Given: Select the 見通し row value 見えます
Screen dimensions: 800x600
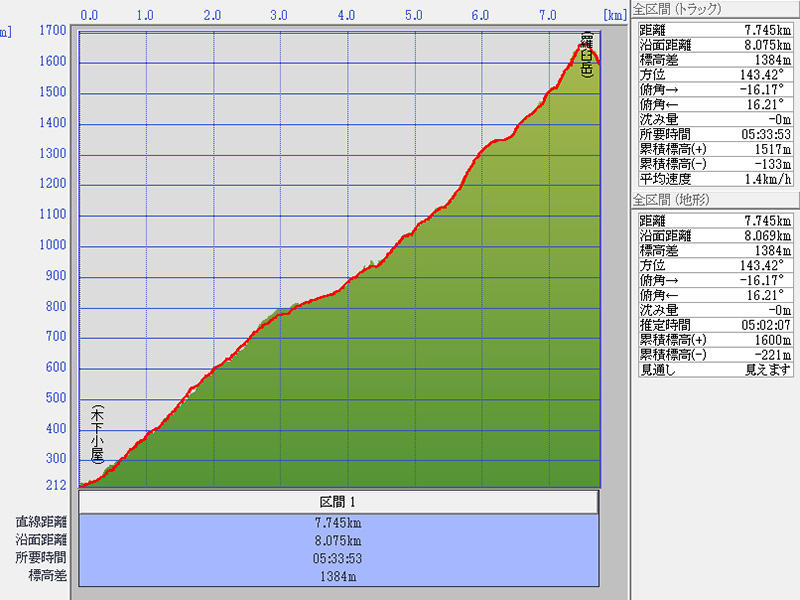Looking at the screenshot, I should point(755,370).
